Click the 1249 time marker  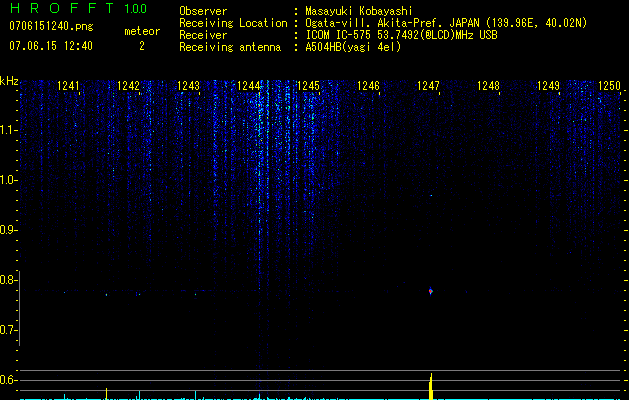[x=548, y=85]
